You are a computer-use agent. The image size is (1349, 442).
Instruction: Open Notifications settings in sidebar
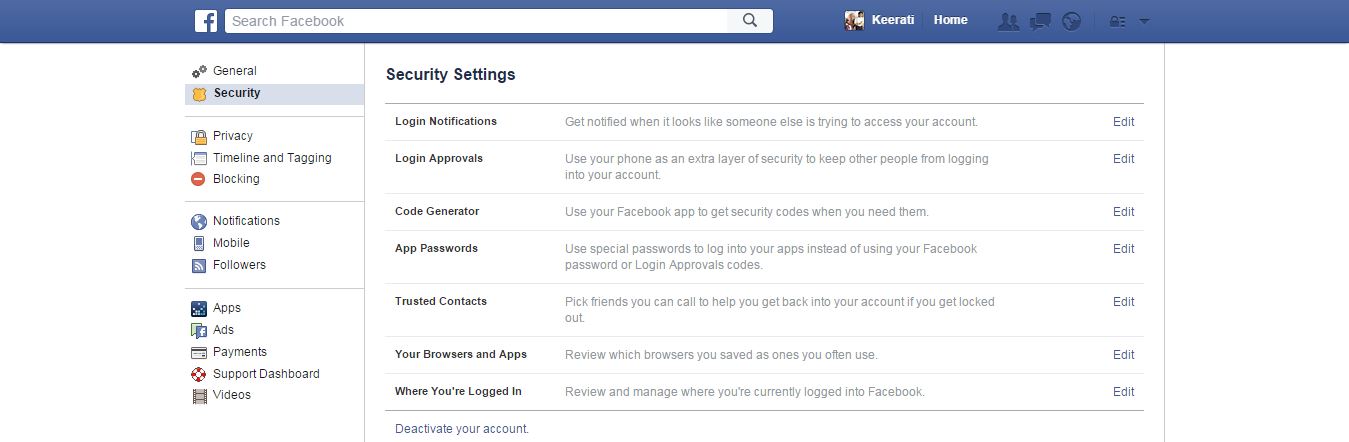click(x=246, y=221)
